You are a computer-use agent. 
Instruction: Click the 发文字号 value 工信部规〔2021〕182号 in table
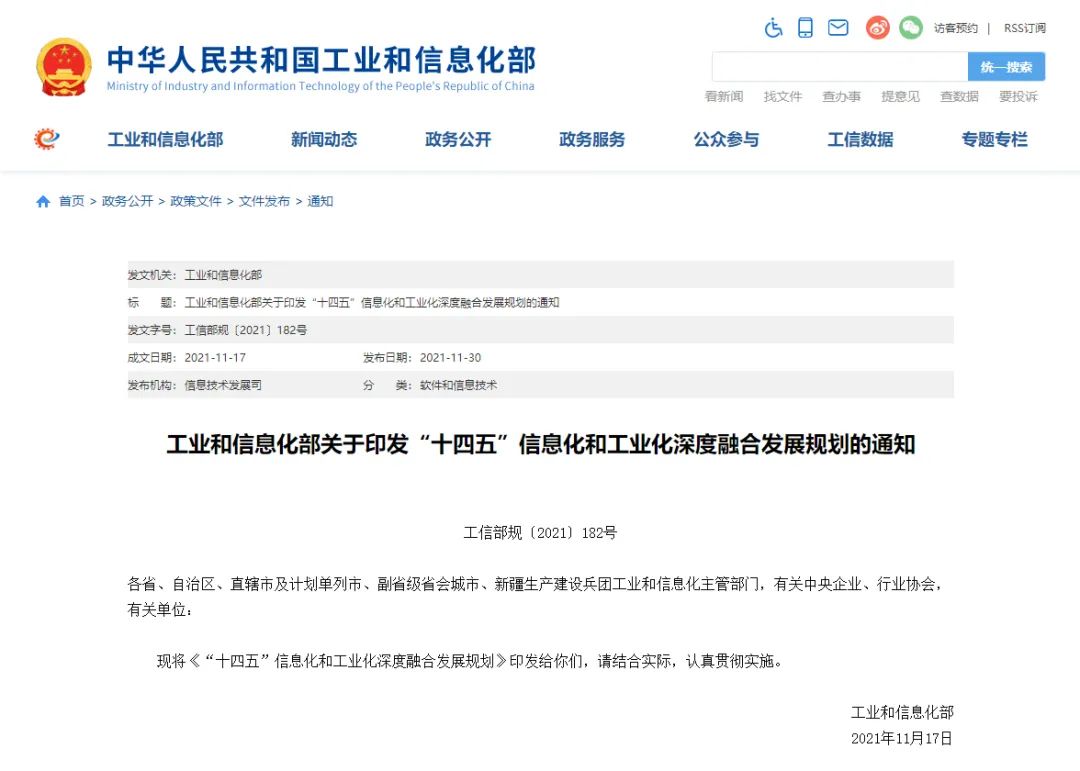click(x=246, y=330)
